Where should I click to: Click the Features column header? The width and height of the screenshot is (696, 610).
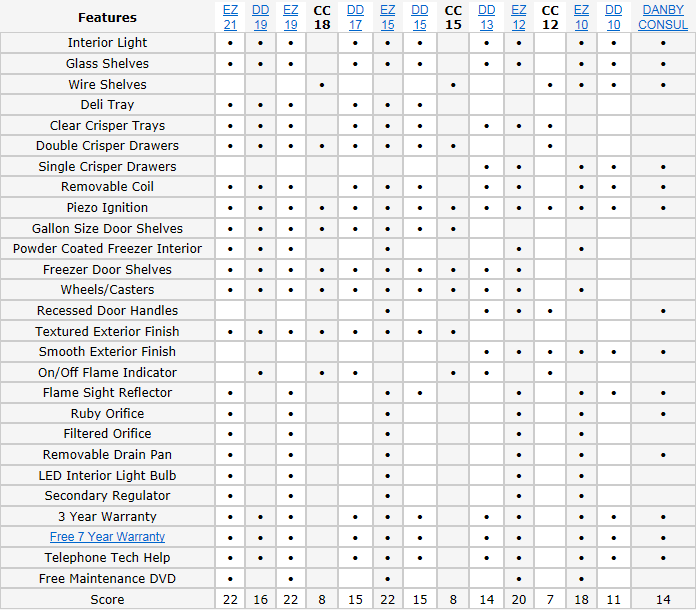tap(107, 17)
